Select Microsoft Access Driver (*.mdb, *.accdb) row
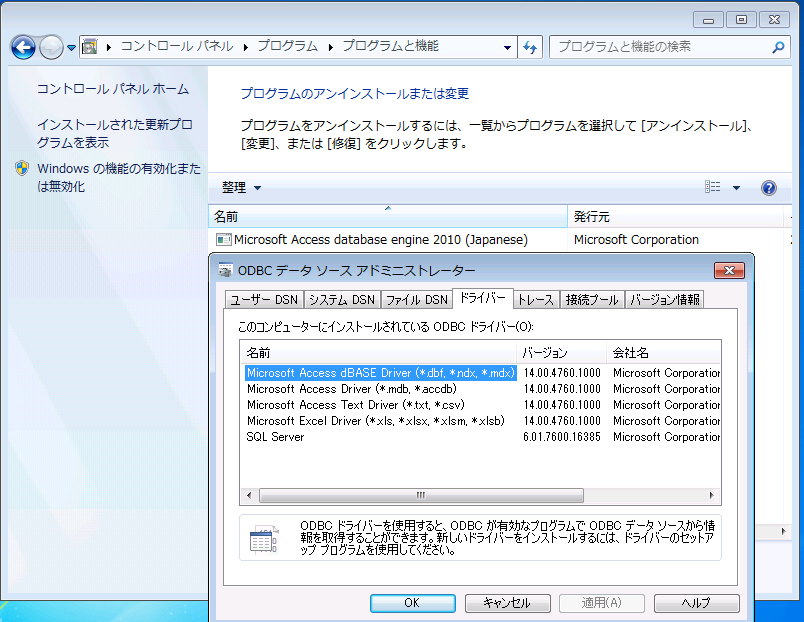Viewport: 804px width, 622px height. pos(352,389)
